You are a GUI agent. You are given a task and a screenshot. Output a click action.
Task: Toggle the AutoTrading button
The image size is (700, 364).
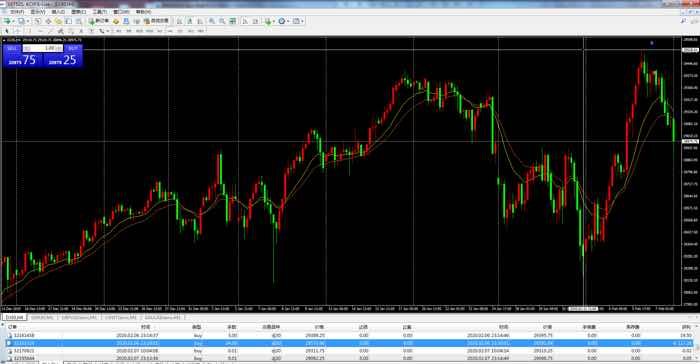click(x=156, y=21)
